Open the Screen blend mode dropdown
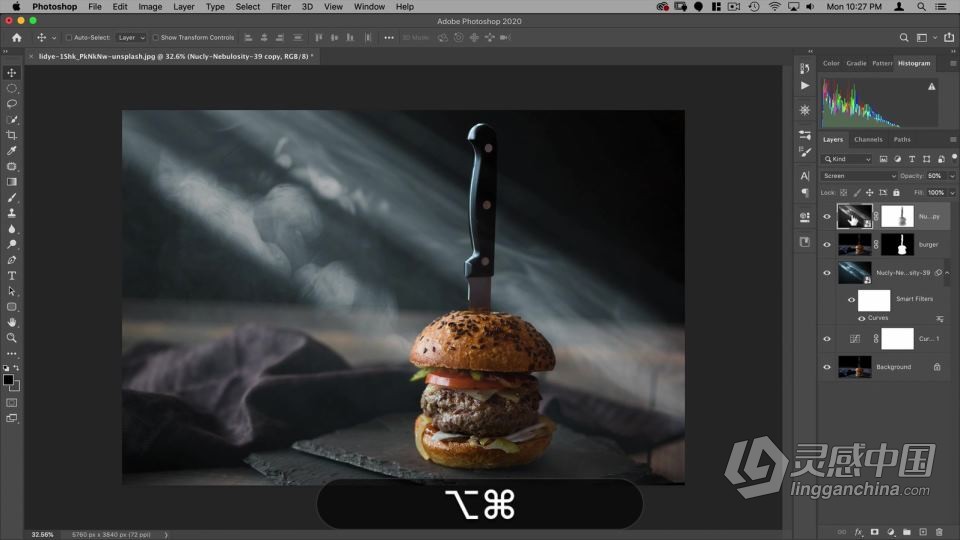 (x=858, y=176)
